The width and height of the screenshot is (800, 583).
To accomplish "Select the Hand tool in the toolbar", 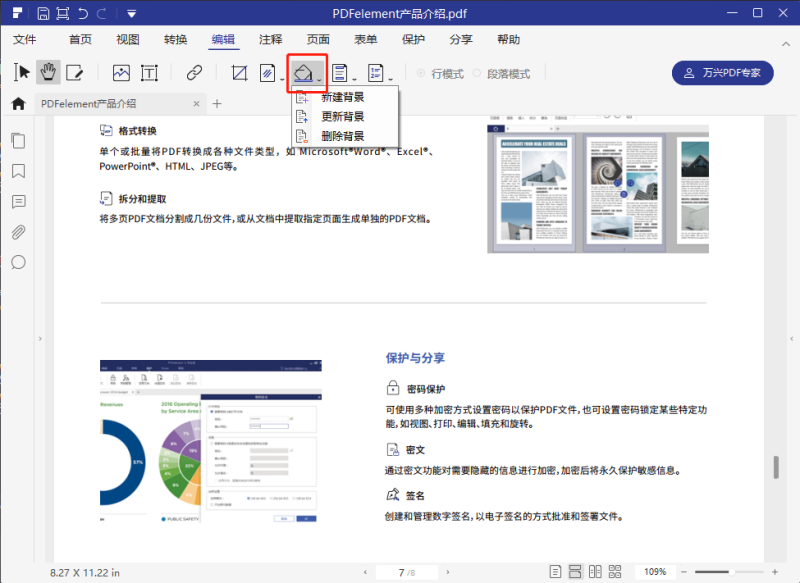I will pos(48,73).
